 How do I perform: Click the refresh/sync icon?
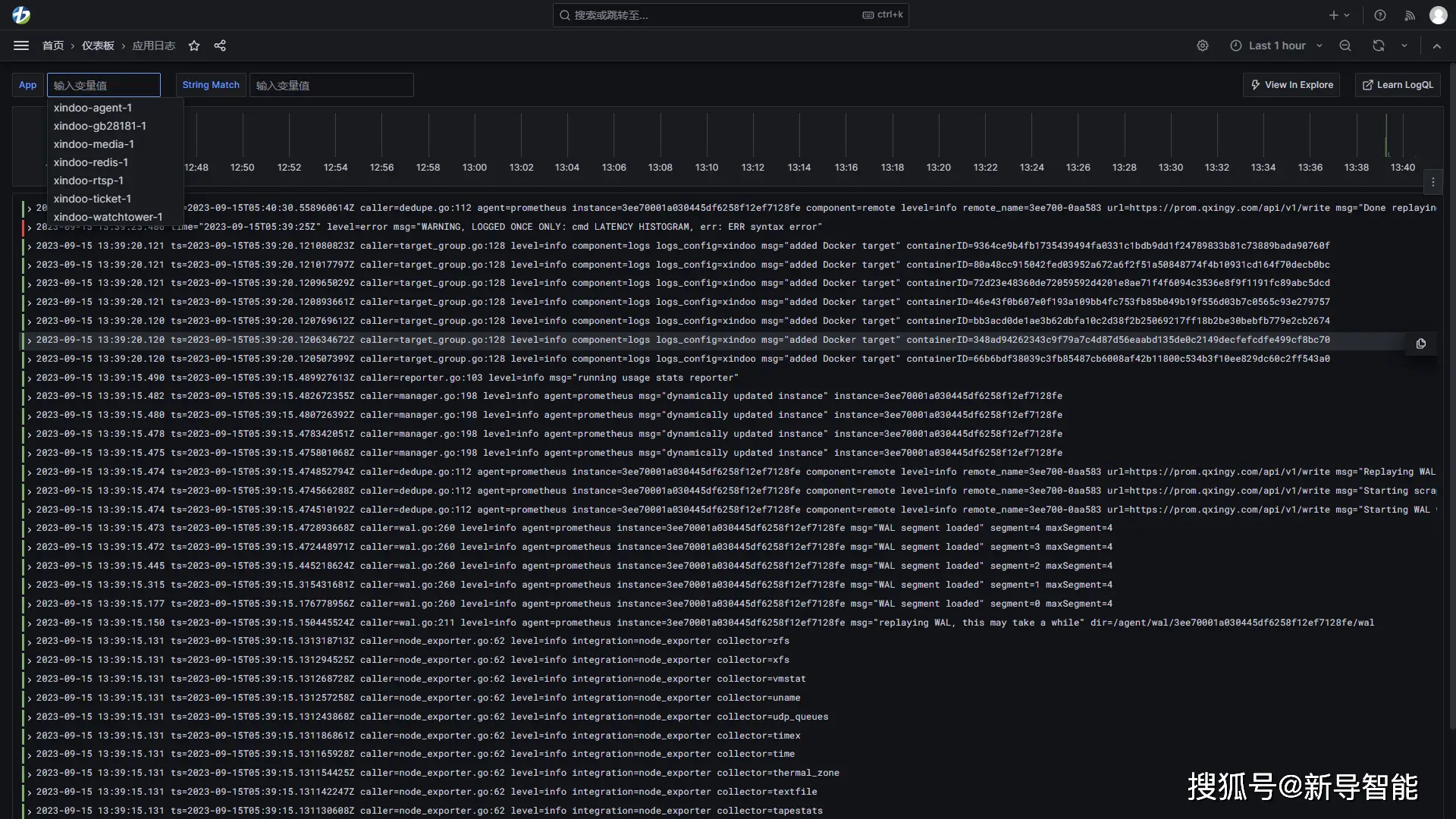point(1378,45)
